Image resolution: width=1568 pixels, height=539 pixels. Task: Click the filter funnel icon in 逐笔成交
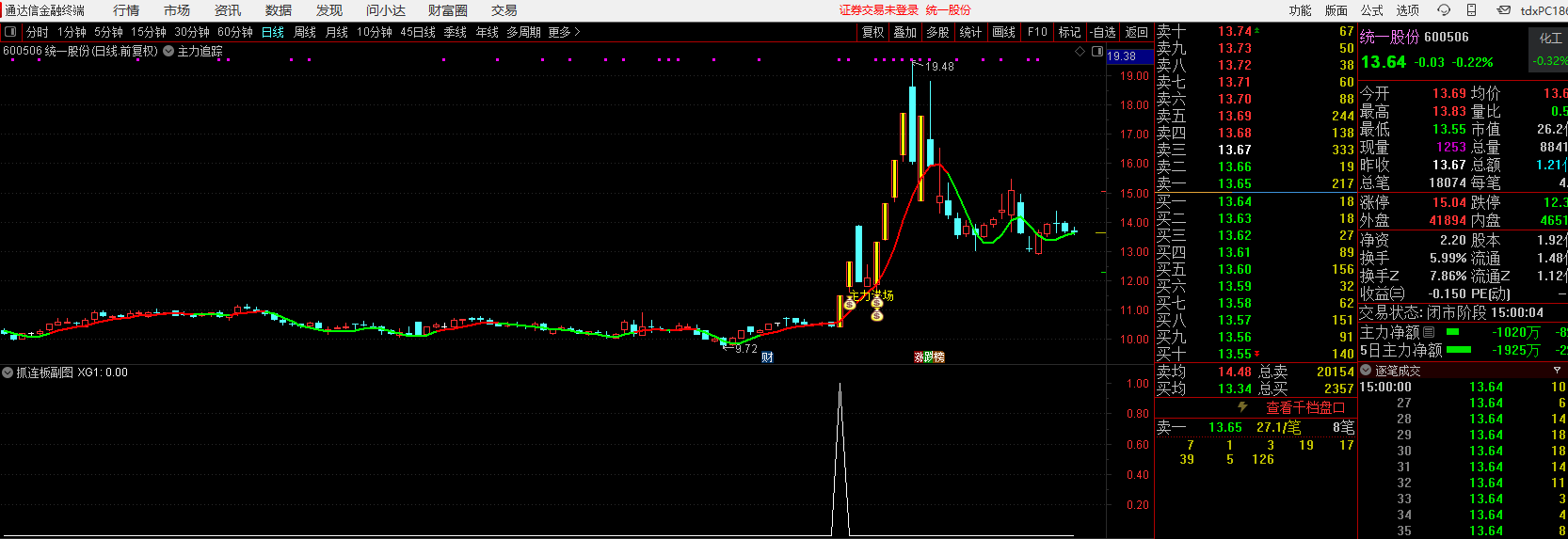click(1557, 371)
